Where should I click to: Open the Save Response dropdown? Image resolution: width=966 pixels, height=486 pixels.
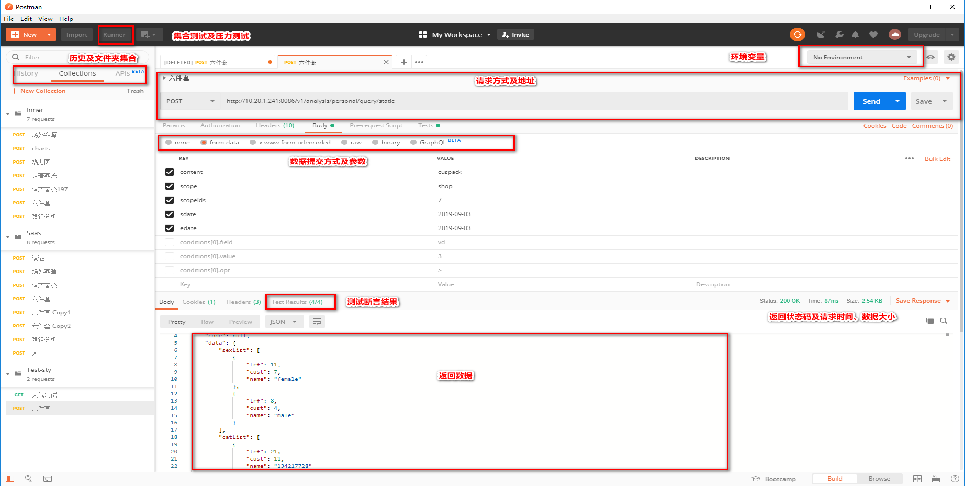tap(922, 301)
